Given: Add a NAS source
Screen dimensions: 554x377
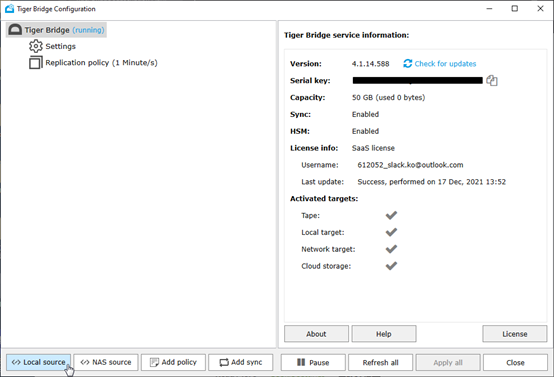Looking at the screenshot, I should coord(106,363).
